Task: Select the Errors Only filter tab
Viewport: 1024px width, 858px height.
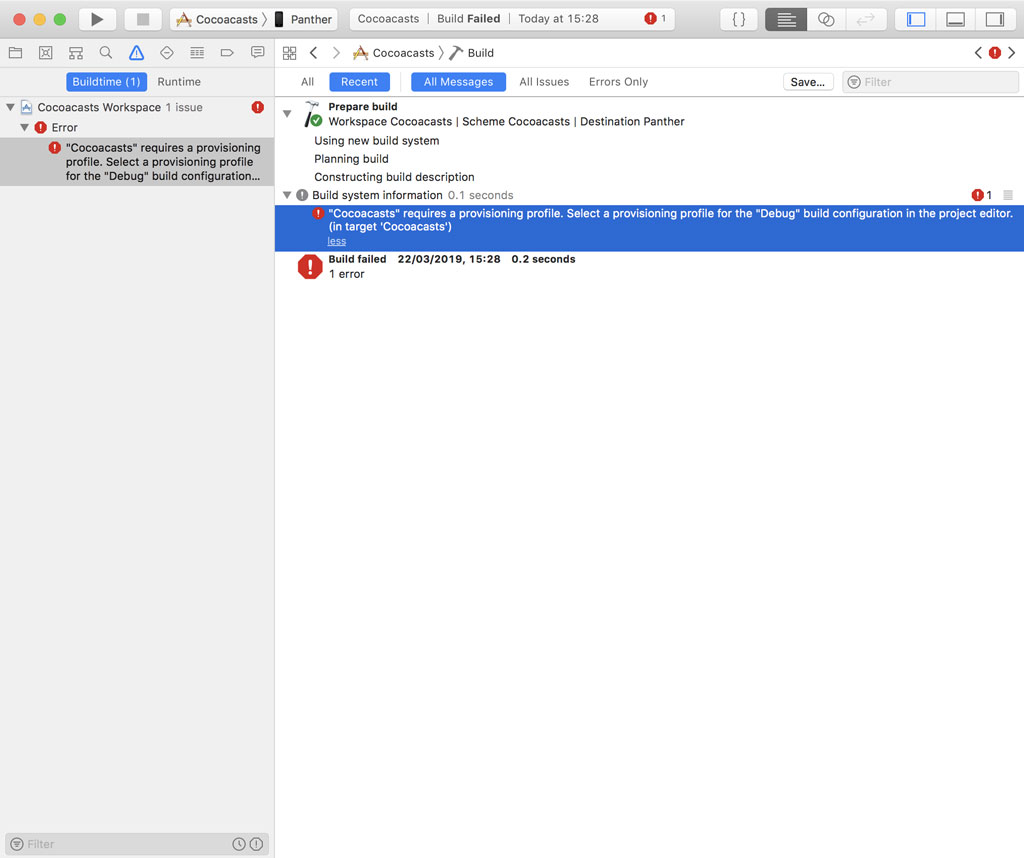Action: [617, 81]
